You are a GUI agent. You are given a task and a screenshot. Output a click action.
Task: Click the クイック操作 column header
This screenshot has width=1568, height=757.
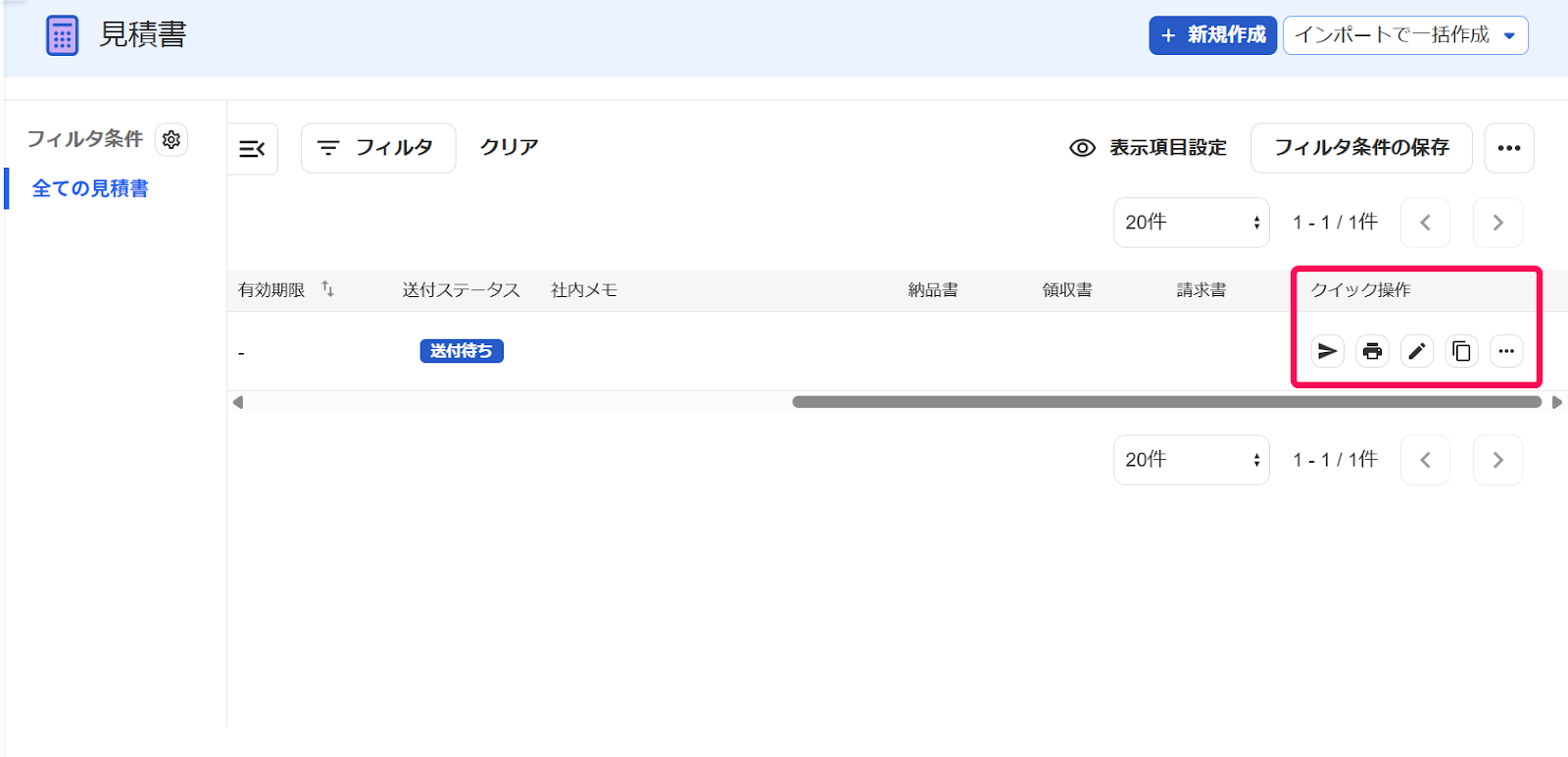point(1361,290)
